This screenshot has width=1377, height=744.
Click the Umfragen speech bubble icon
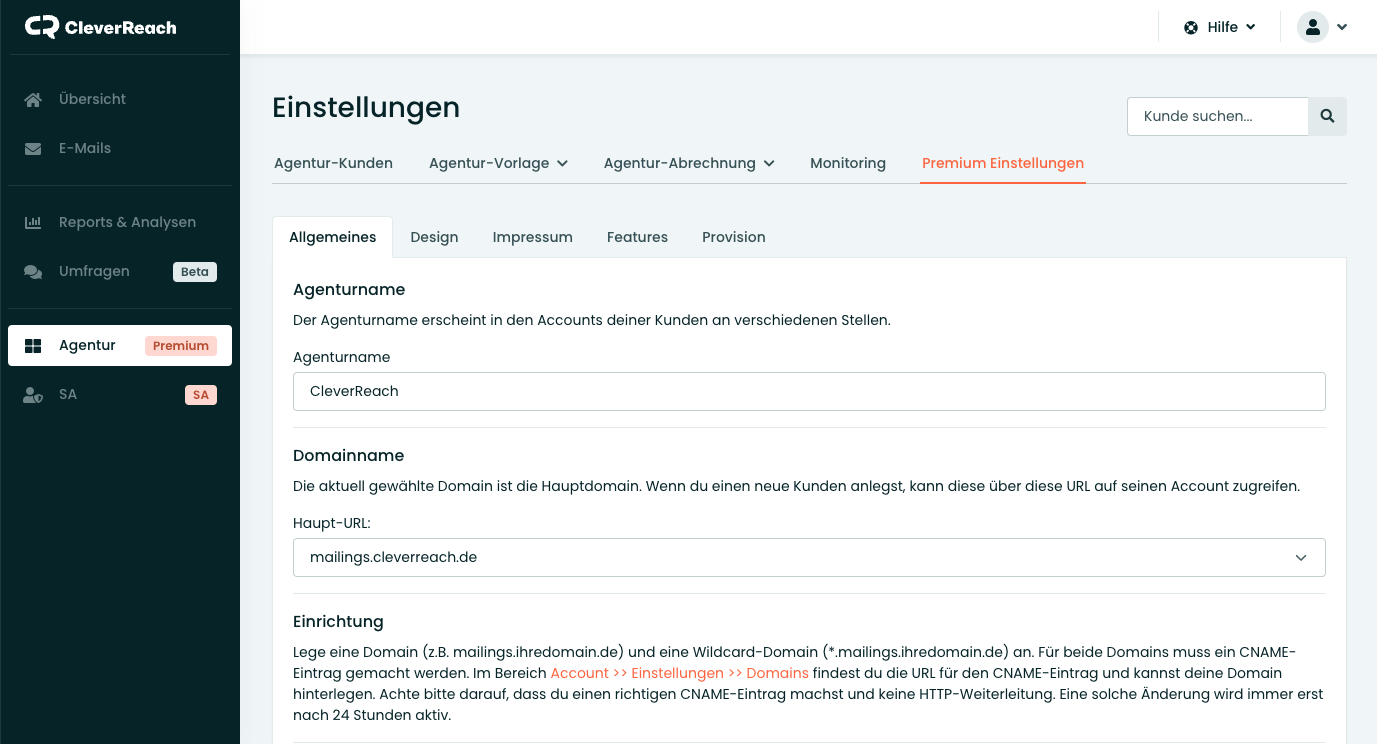tap(33, 271)
